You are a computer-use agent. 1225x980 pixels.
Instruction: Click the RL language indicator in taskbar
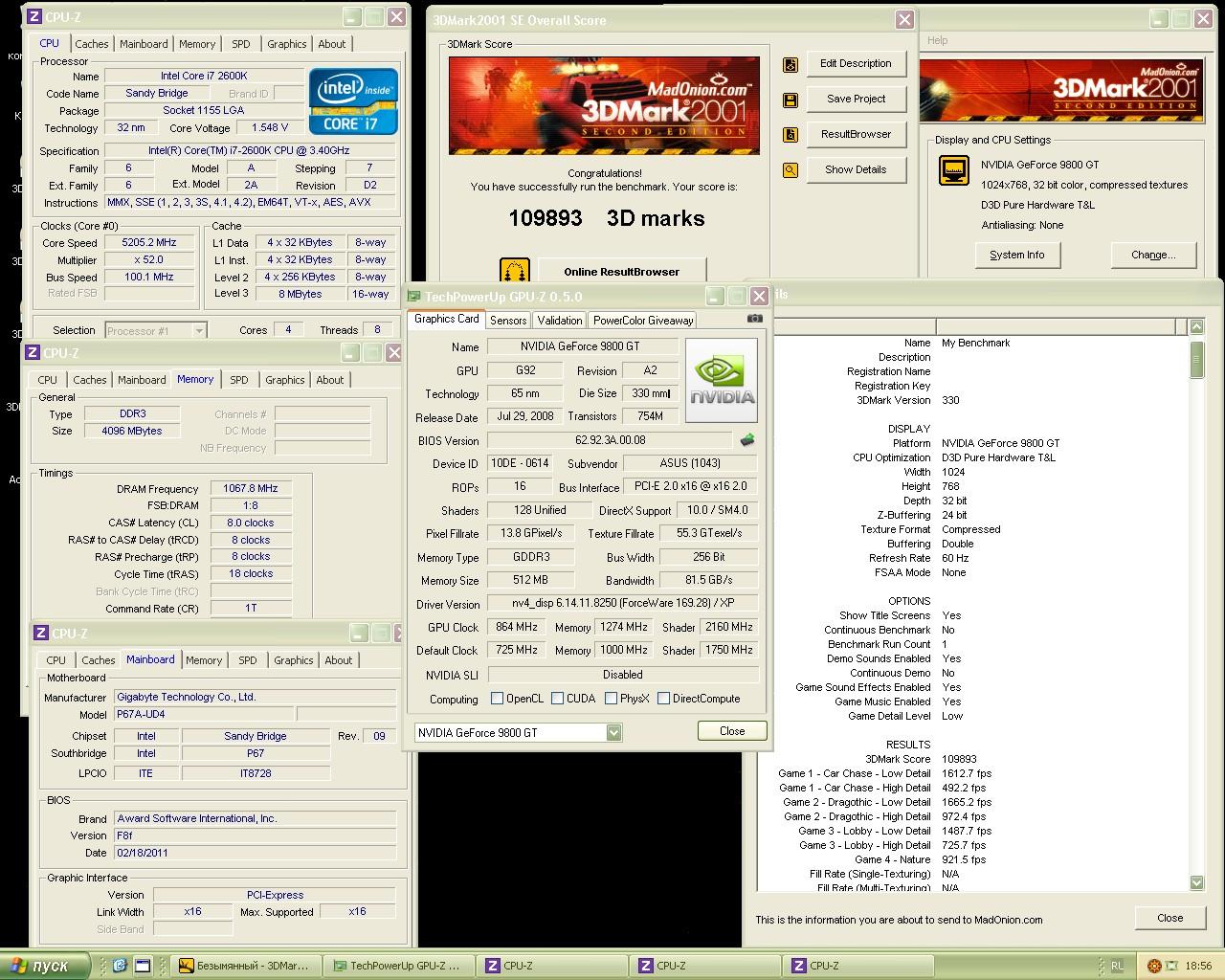[1118, 966]
